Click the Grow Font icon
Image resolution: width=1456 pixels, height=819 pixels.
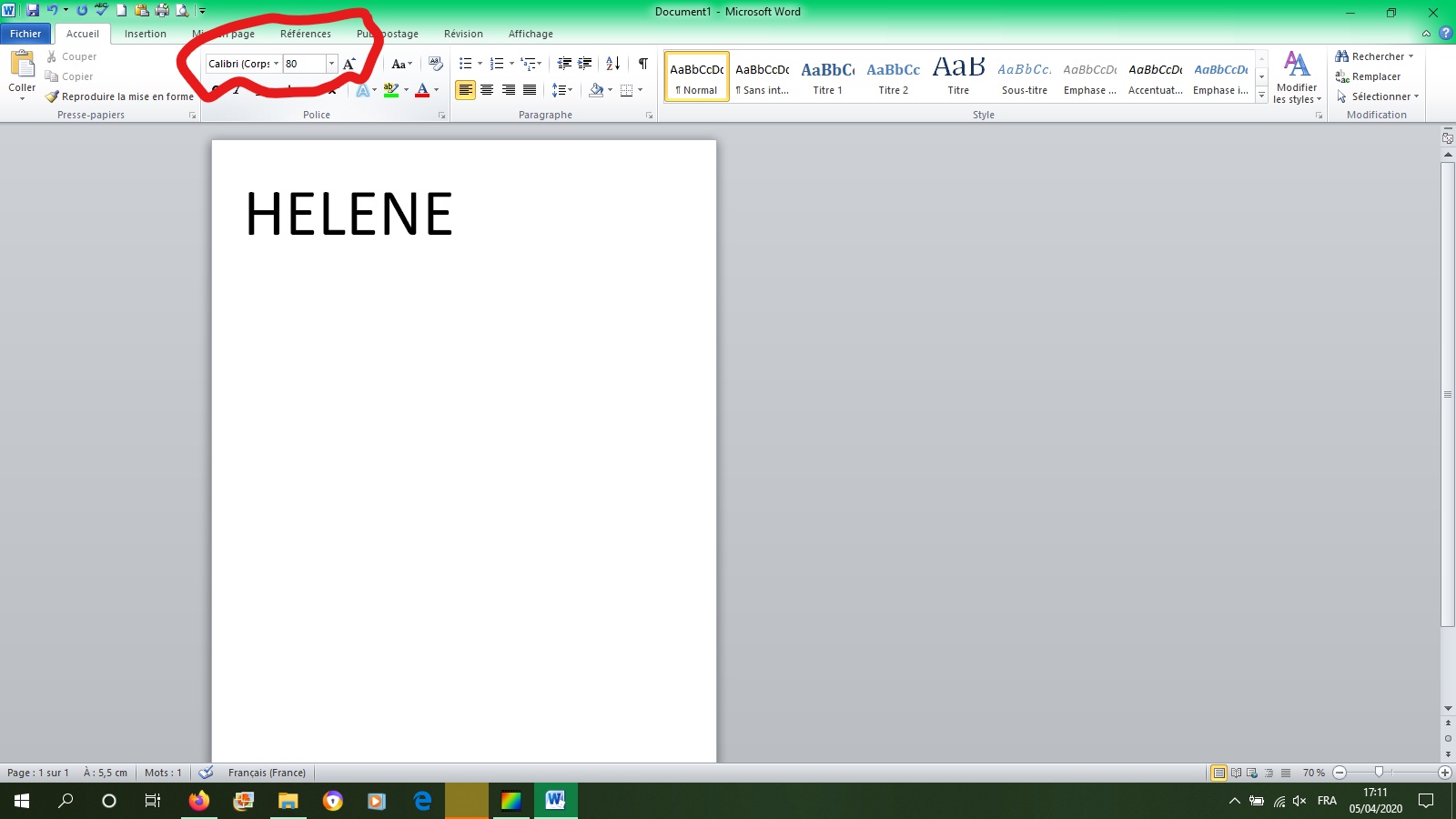pos(349,64)
